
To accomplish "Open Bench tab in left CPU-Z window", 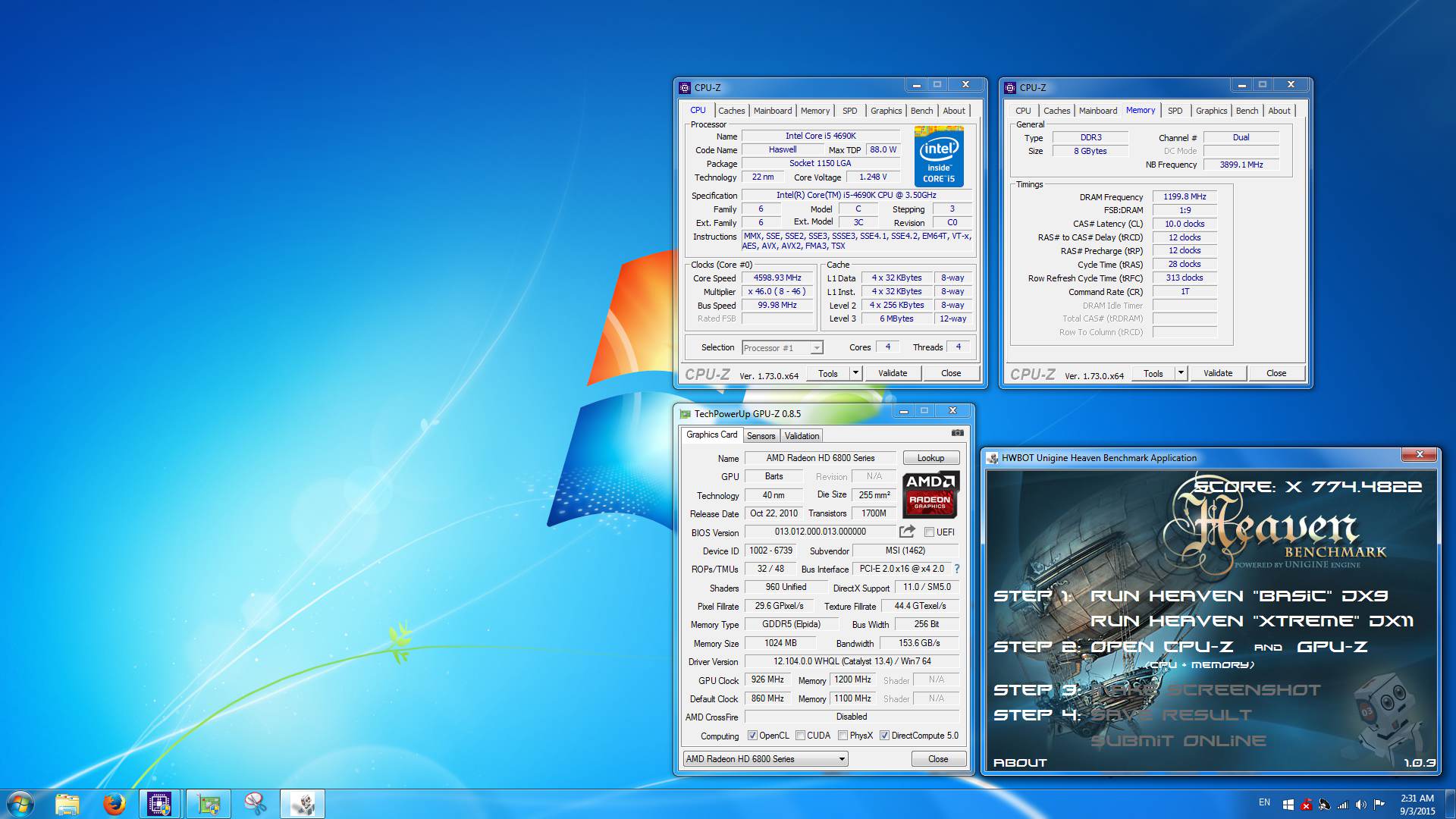I will coord(922,111).
